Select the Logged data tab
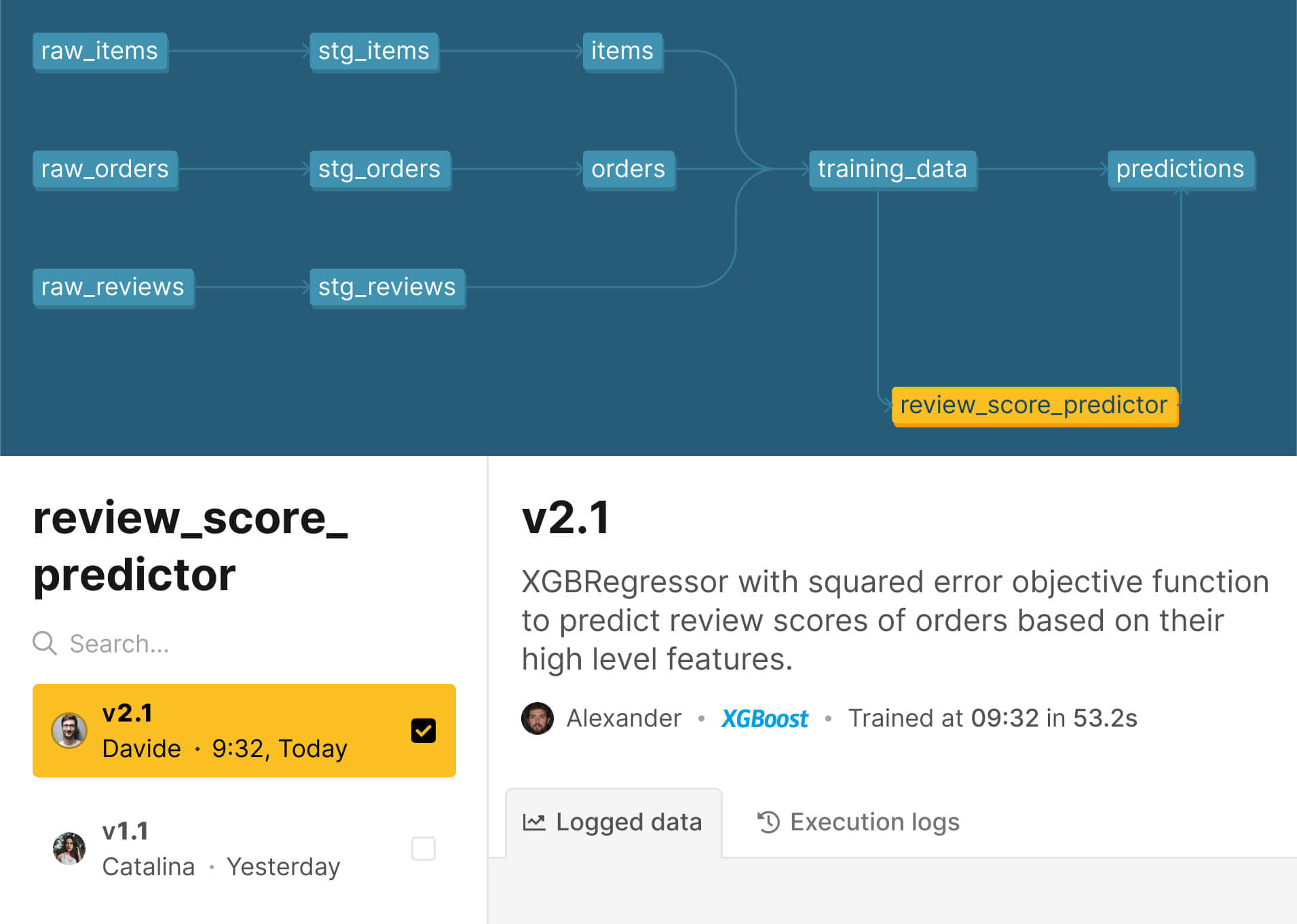Image resolution: width=1297 pixels, height=924 pixels. pos(614,823)
